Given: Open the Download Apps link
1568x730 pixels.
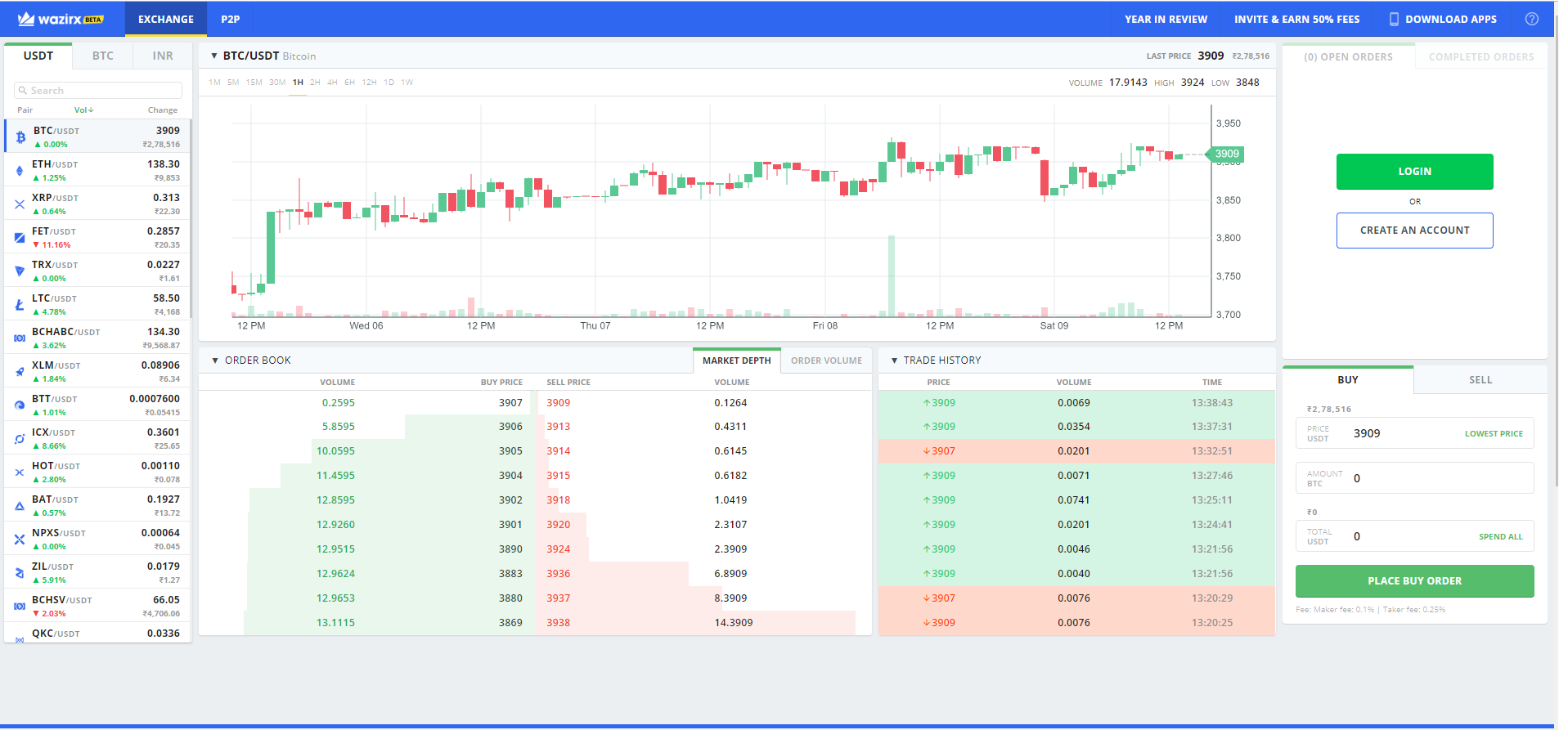Looking at the screenshot, I should 1443,19.
